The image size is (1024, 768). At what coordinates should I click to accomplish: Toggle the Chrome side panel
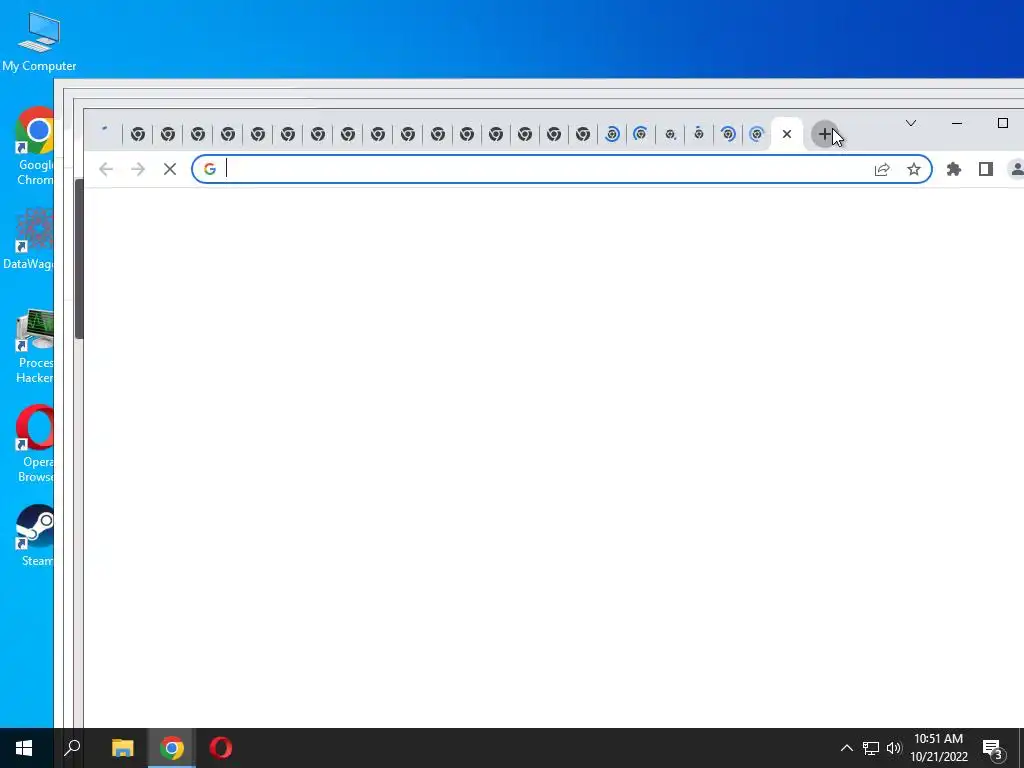986,170
